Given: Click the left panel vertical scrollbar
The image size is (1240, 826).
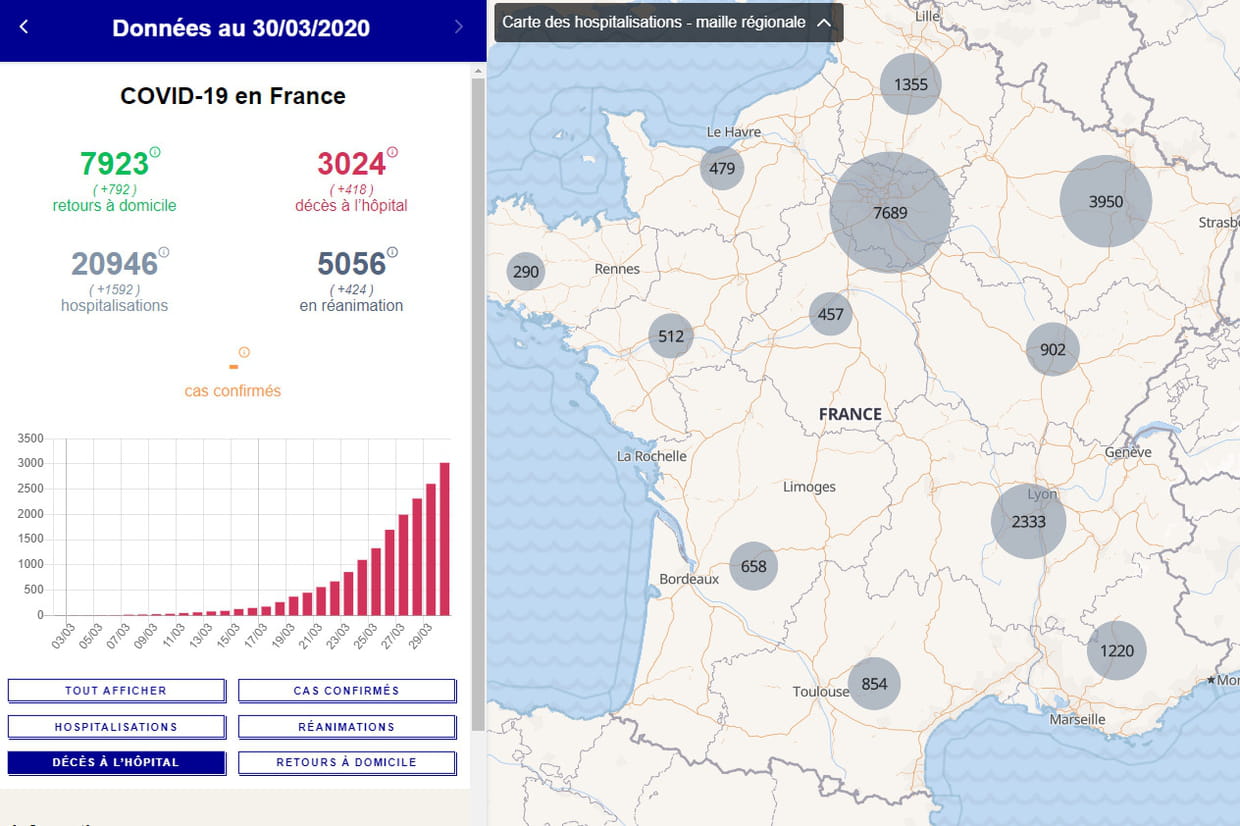Looking at the screenshot, I should coord(478,400).
